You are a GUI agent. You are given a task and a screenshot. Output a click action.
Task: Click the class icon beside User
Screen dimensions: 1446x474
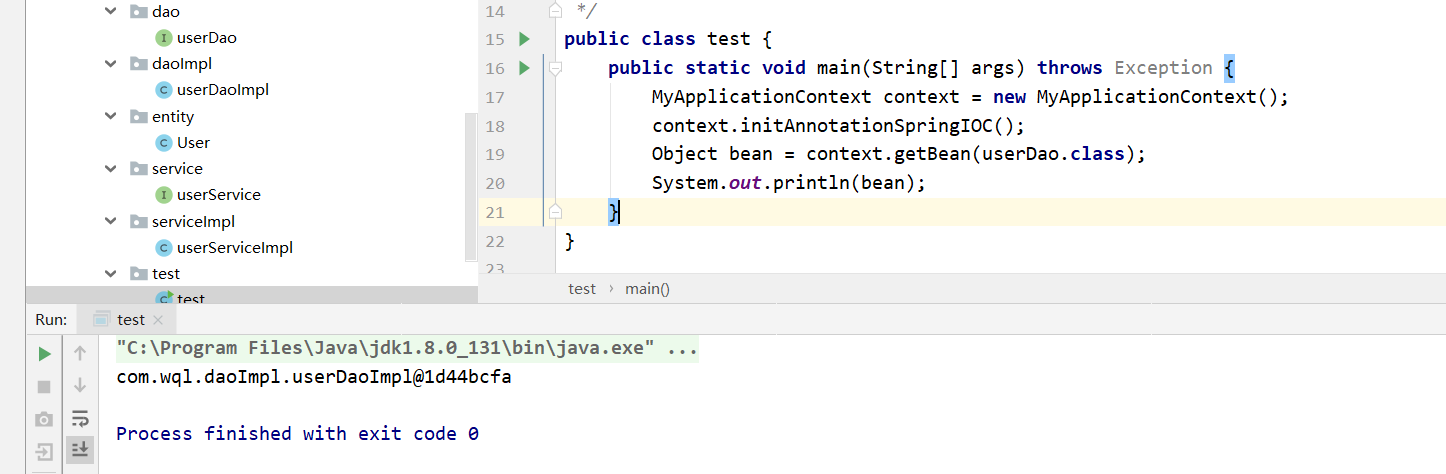(164, 142)
